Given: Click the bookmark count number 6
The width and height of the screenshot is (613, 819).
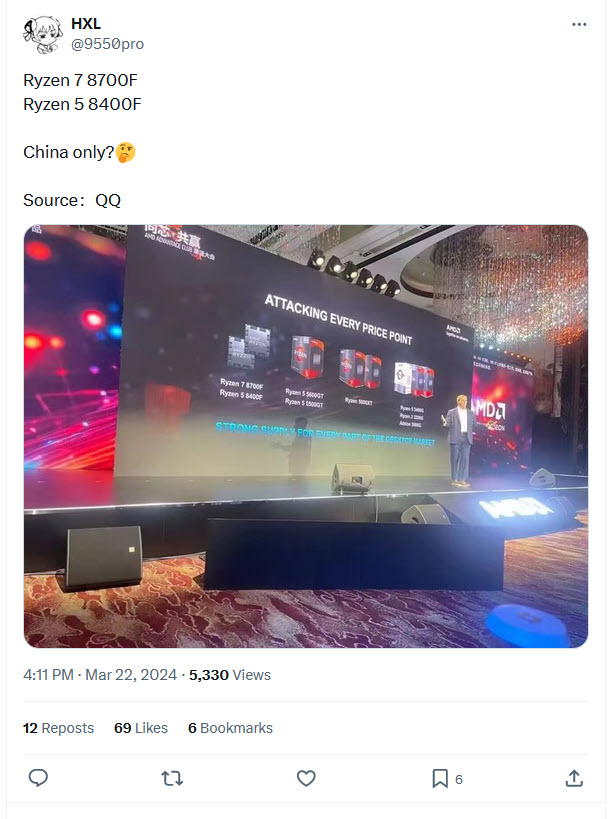Looking at the screenshot, I should (x=458, y=779).
